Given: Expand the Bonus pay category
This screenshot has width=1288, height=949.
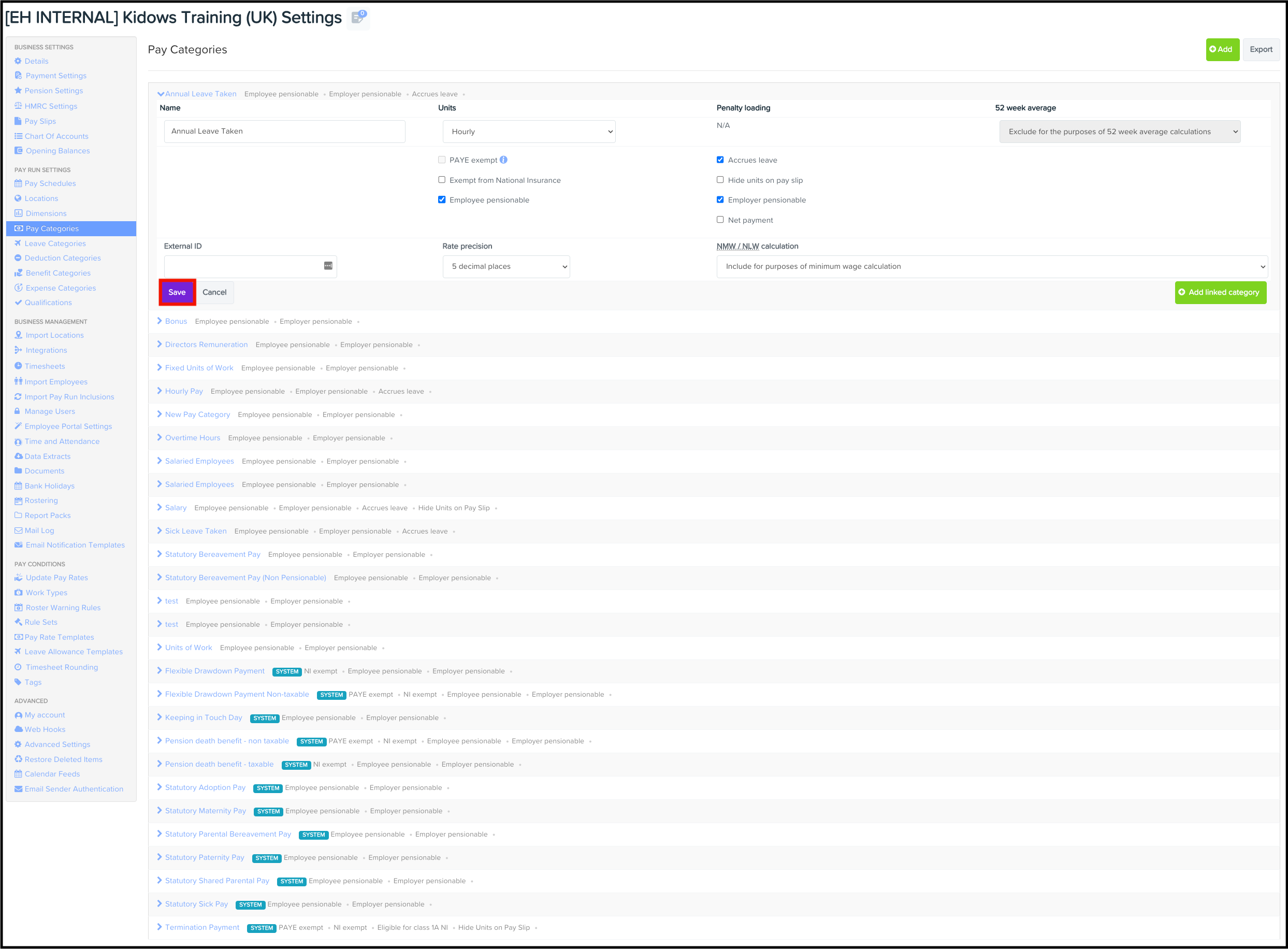Looking at the screenshot, I should (x=160, y=321).
